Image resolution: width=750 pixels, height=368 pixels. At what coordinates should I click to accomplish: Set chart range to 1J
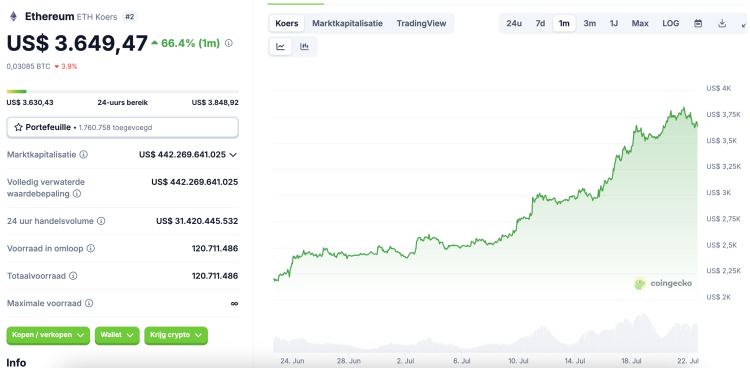pyautogui.click(x=614, y=23)
